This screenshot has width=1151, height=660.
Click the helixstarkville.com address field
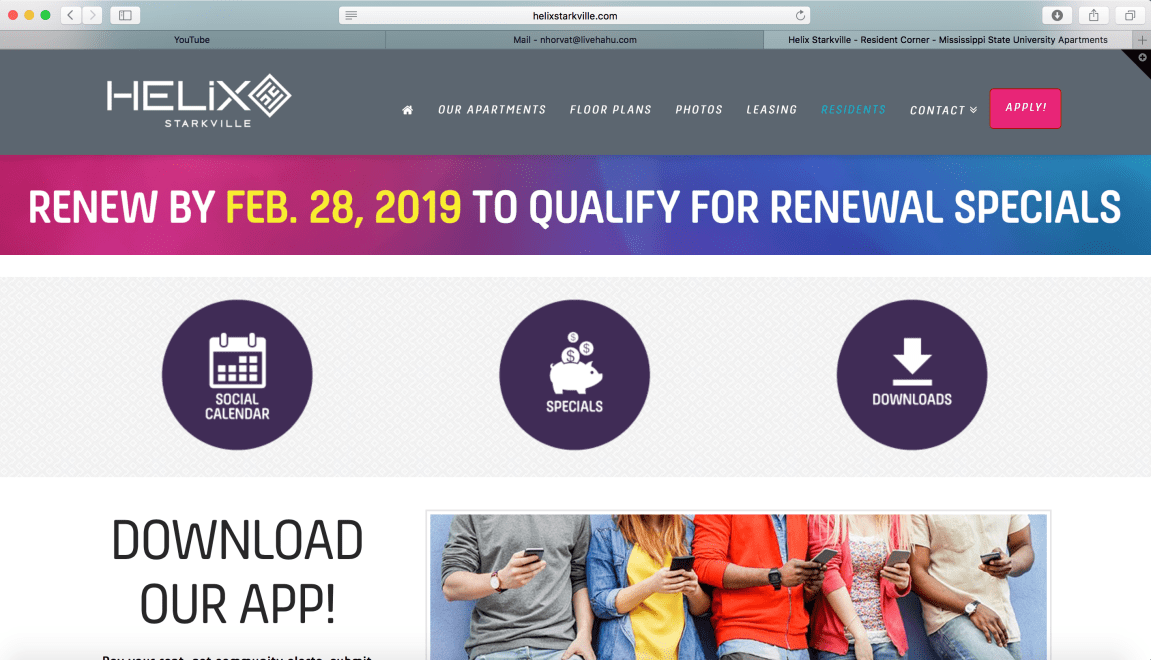tap(574, 15)
